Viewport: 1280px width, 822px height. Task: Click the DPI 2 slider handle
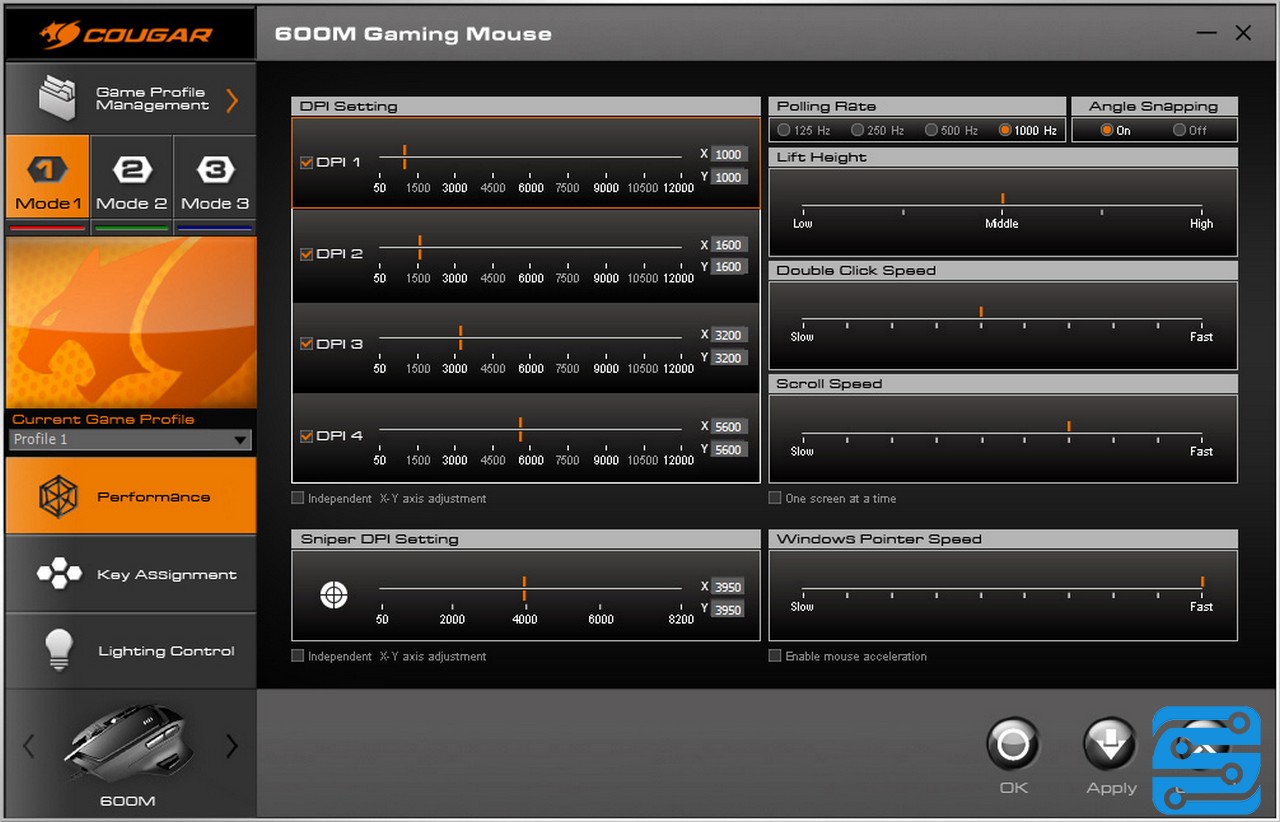pos(420,247)
